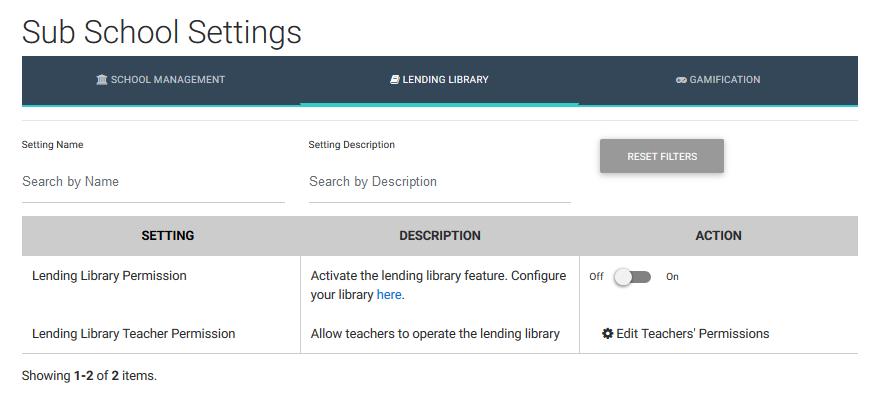
Task: Focus the Search by Description field
Action: 439,182
